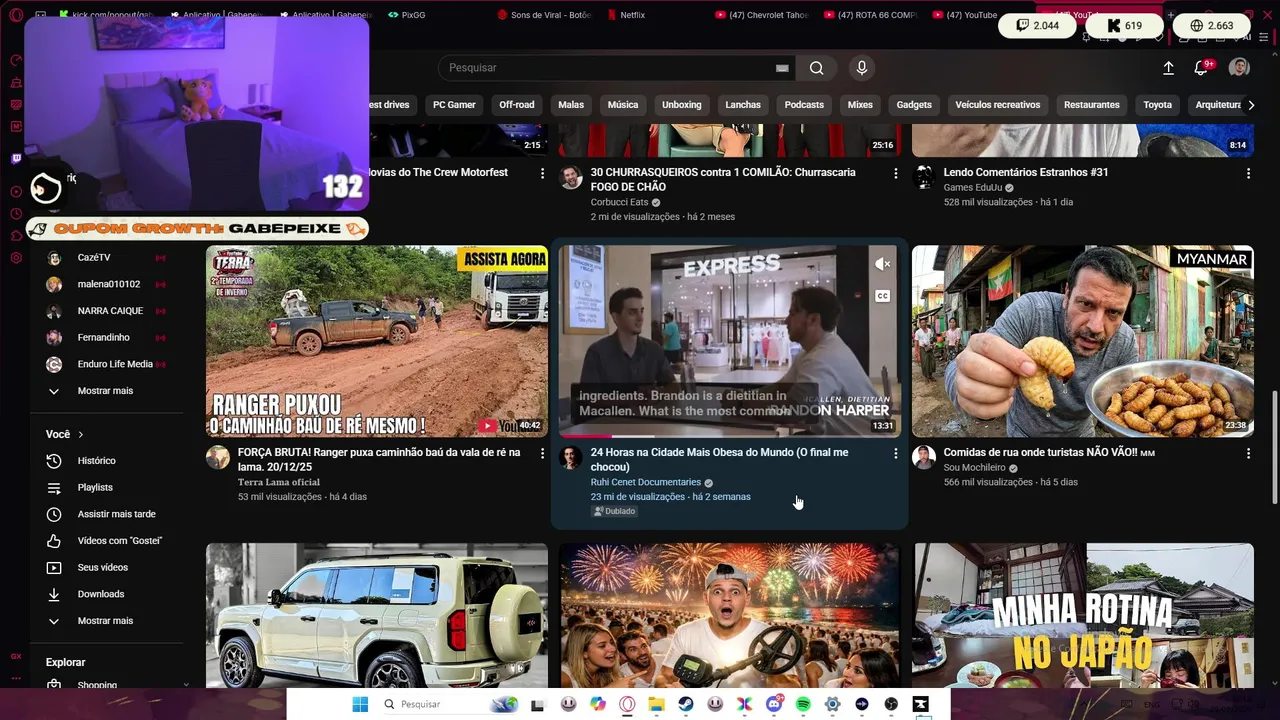Screen dimensions: 1280x720
Task: Open File Explorer from the taskbar
Action: [x=656, y=704]
